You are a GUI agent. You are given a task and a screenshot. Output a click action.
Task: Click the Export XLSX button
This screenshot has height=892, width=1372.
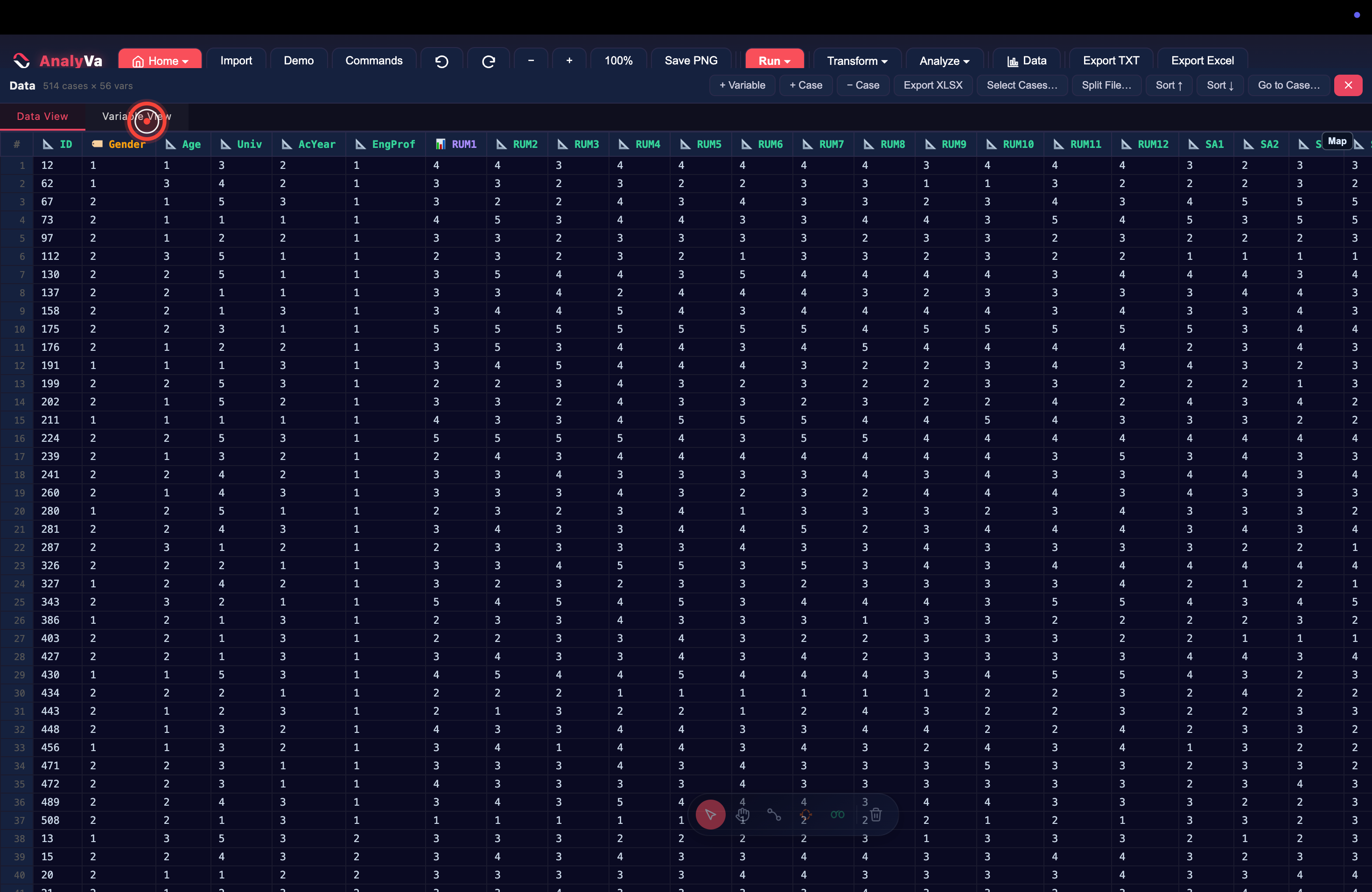(x=933, y=85)
